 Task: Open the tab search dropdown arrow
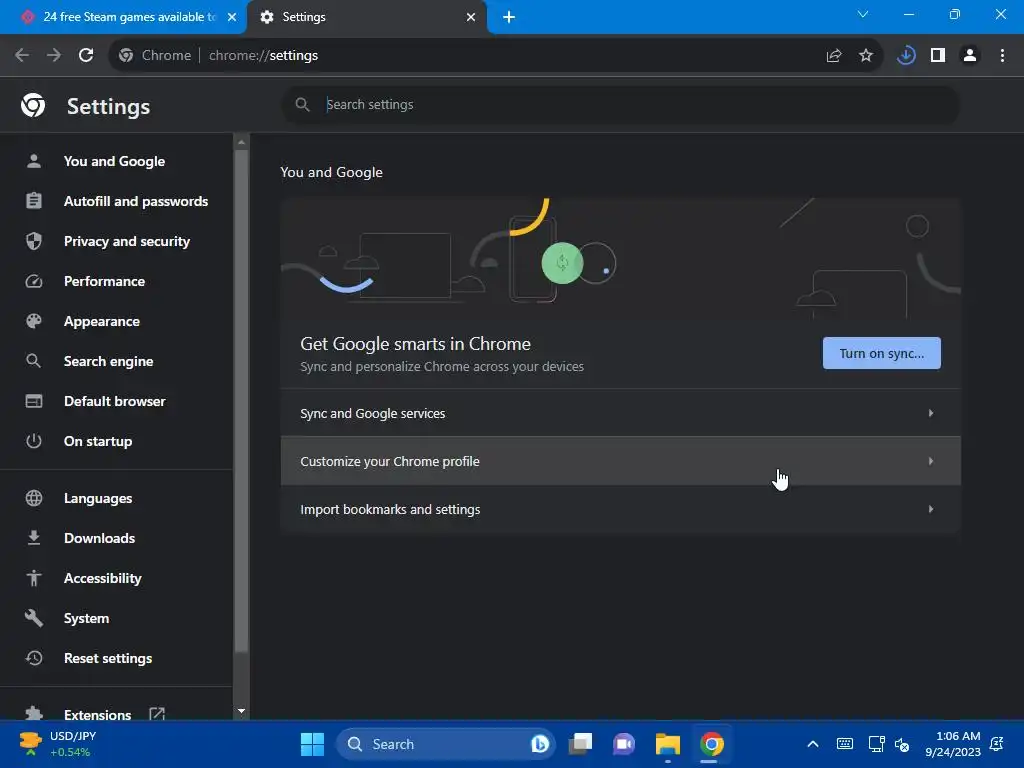[x=863, y=14]
